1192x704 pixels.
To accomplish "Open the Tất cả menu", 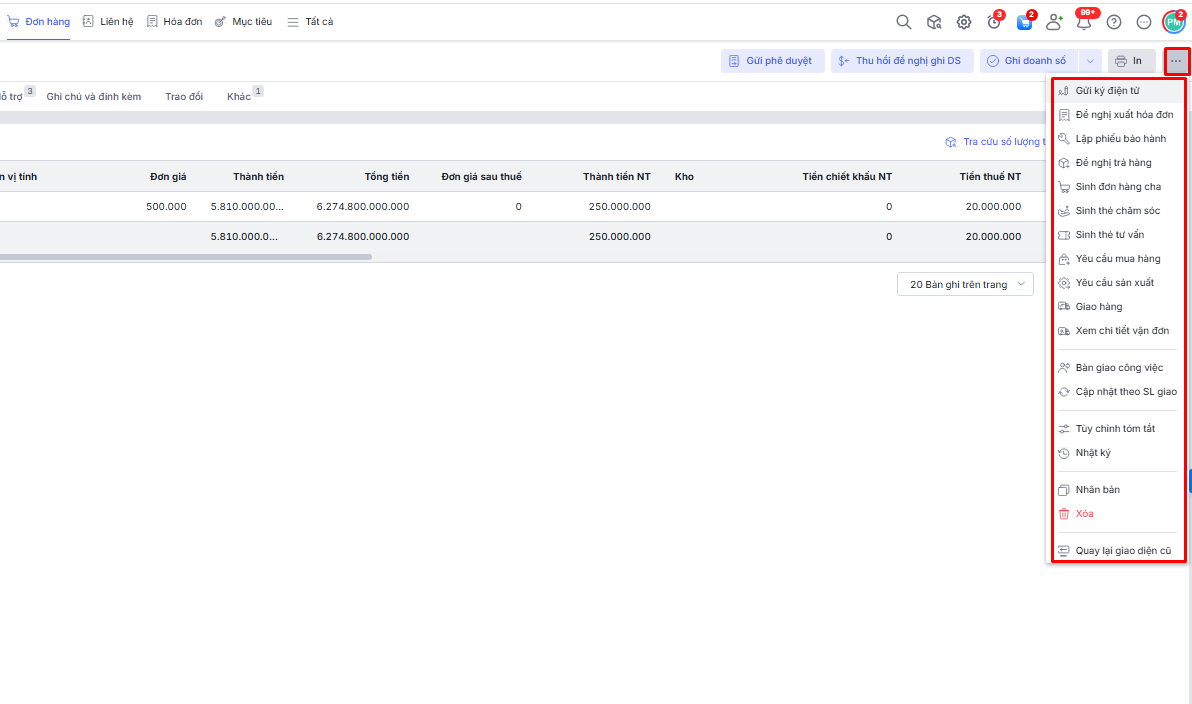I will point(310,22).
